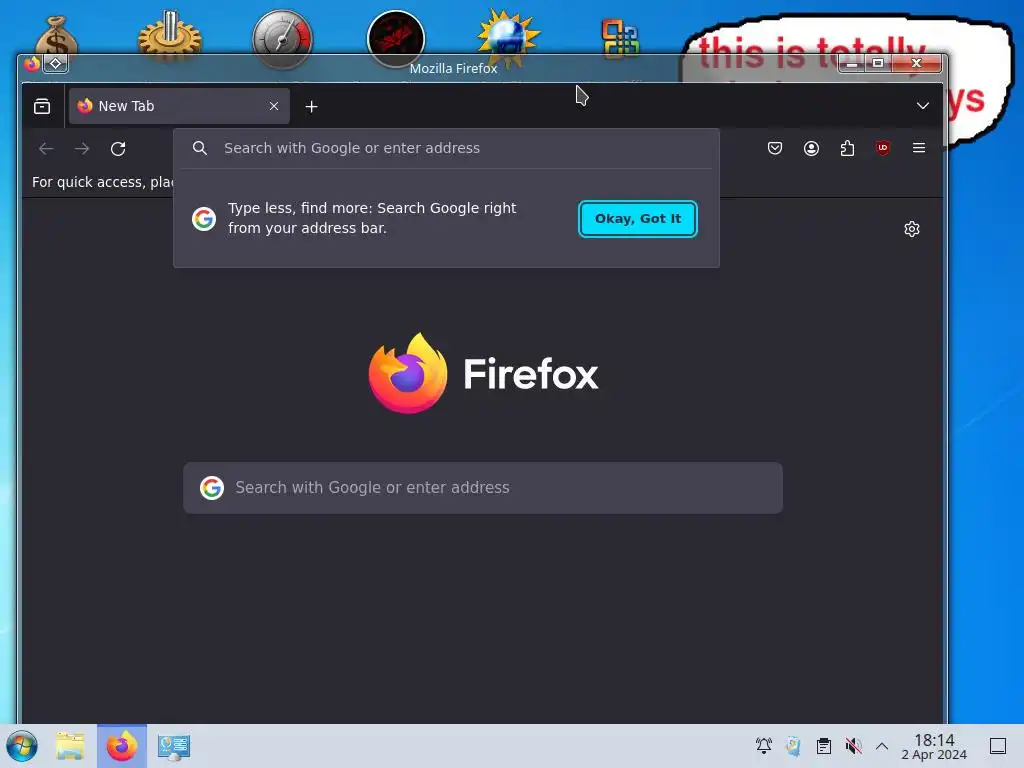The width and height of the screenshot is (1024, 768).
Task: Go forward one page
Action: coord(82,149)
